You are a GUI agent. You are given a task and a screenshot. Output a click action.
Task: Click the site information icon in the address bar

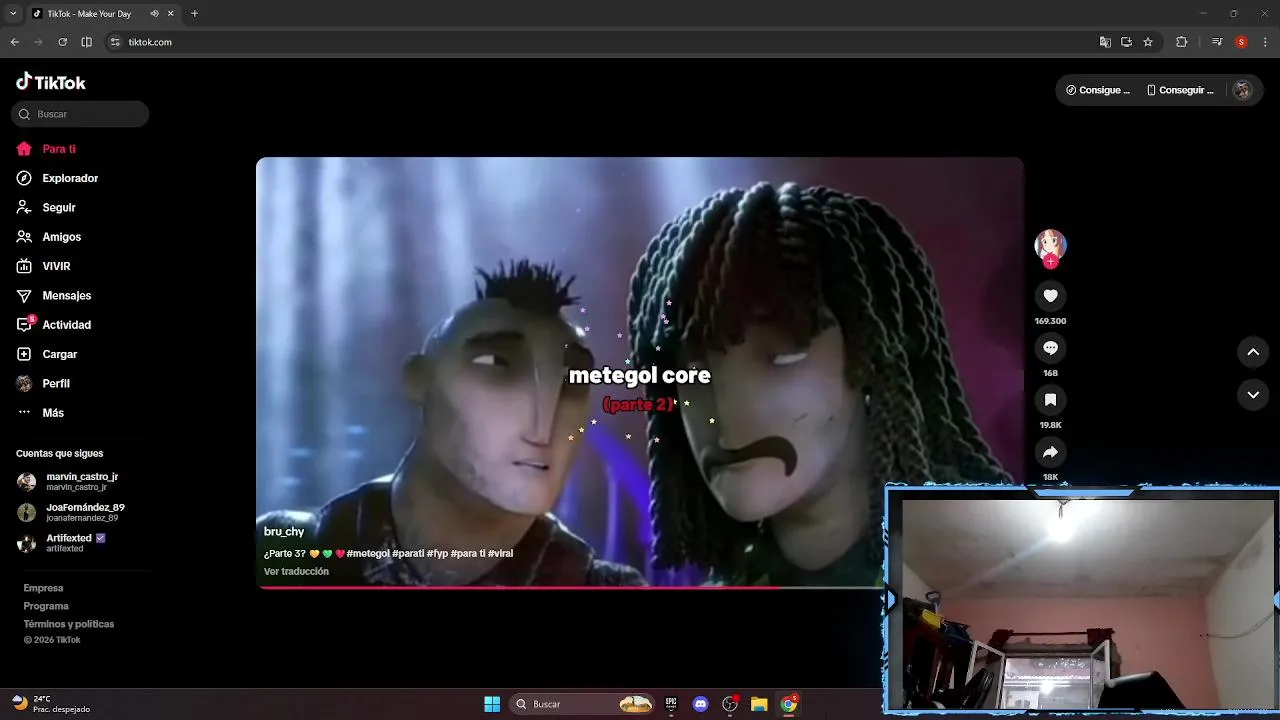click(115, 42)
